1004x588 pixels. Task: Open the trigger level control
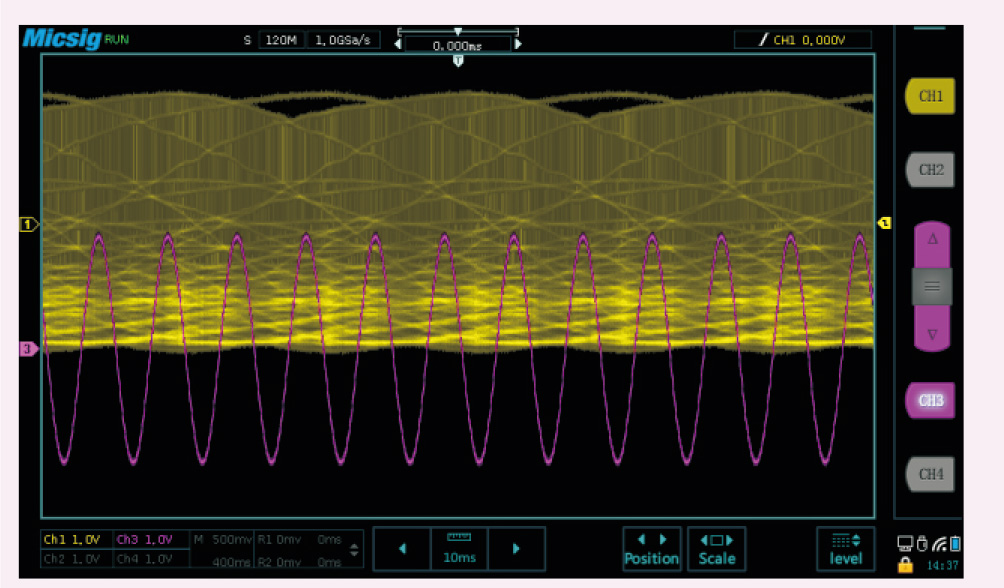(845, 549)
